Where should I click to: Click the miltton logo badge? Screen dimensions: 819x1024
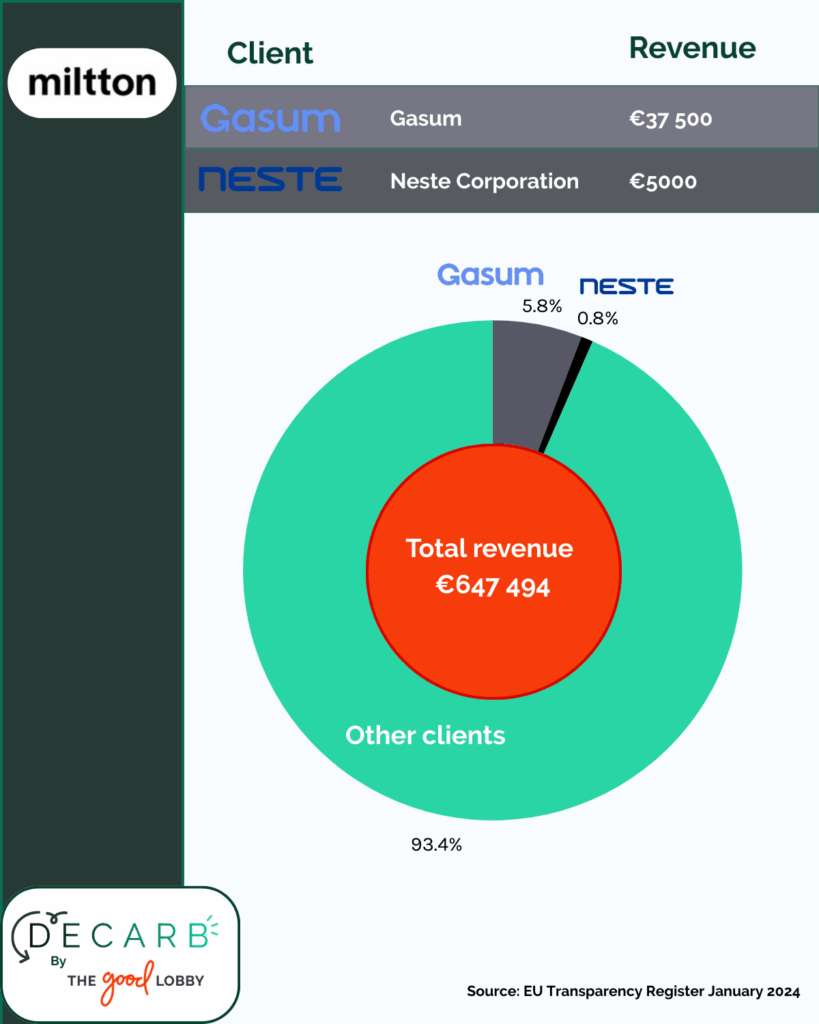click(92, 83)
